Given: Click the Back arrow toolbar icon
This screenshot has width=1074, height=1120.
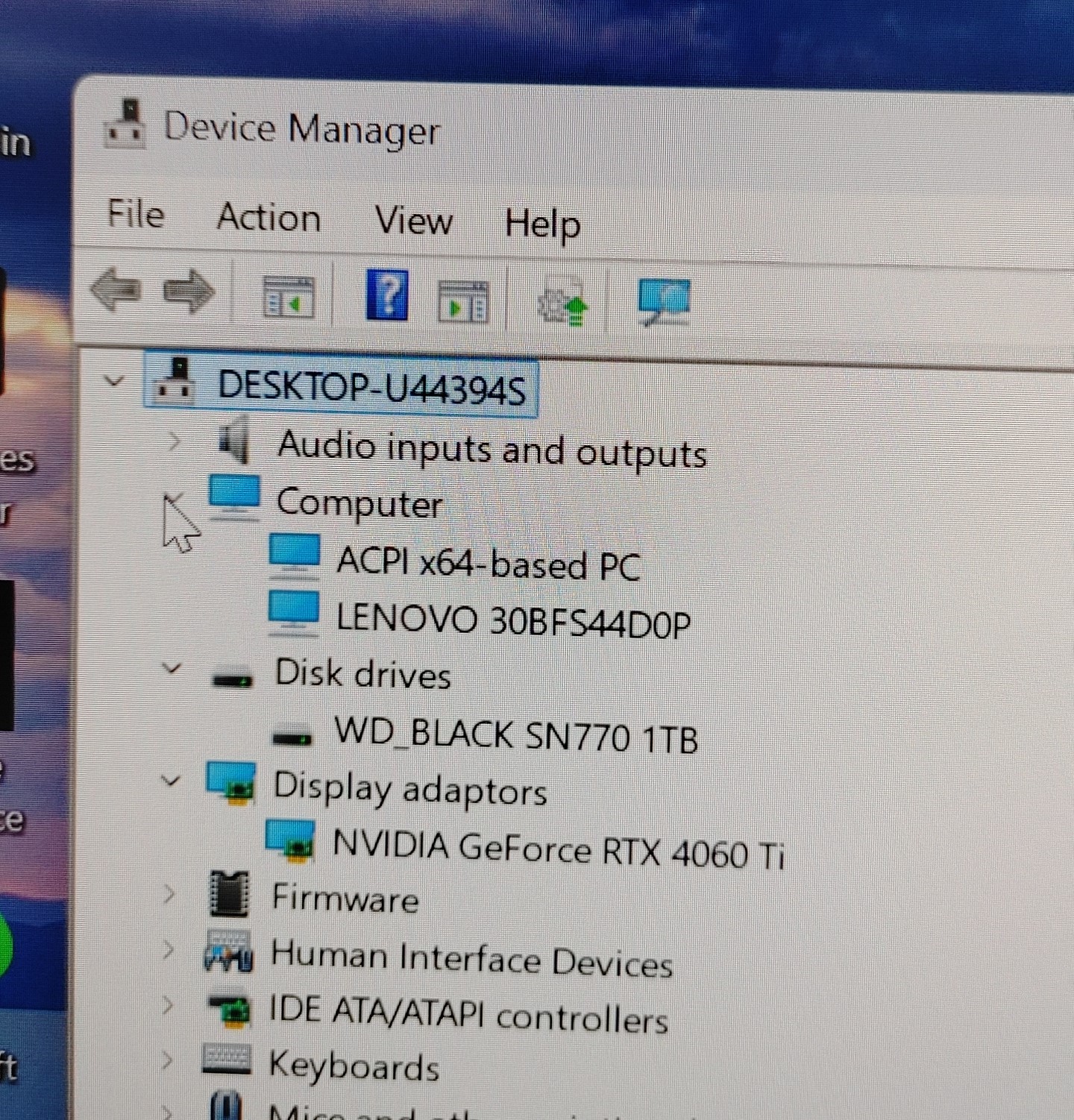Looking at the screenshot, I should coord(116,289).
